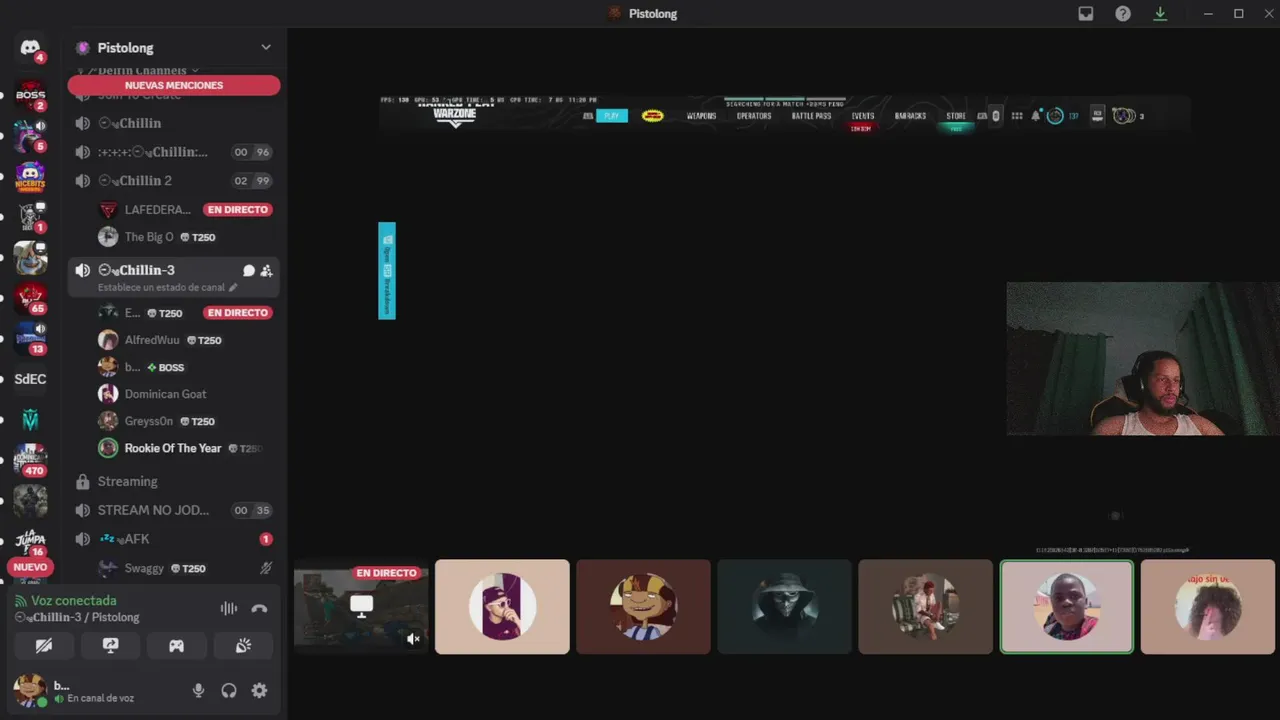This screenshot has height=720, width=1280.
Task: Click the vertical blue tab in stream
Action: click(387, 271)
